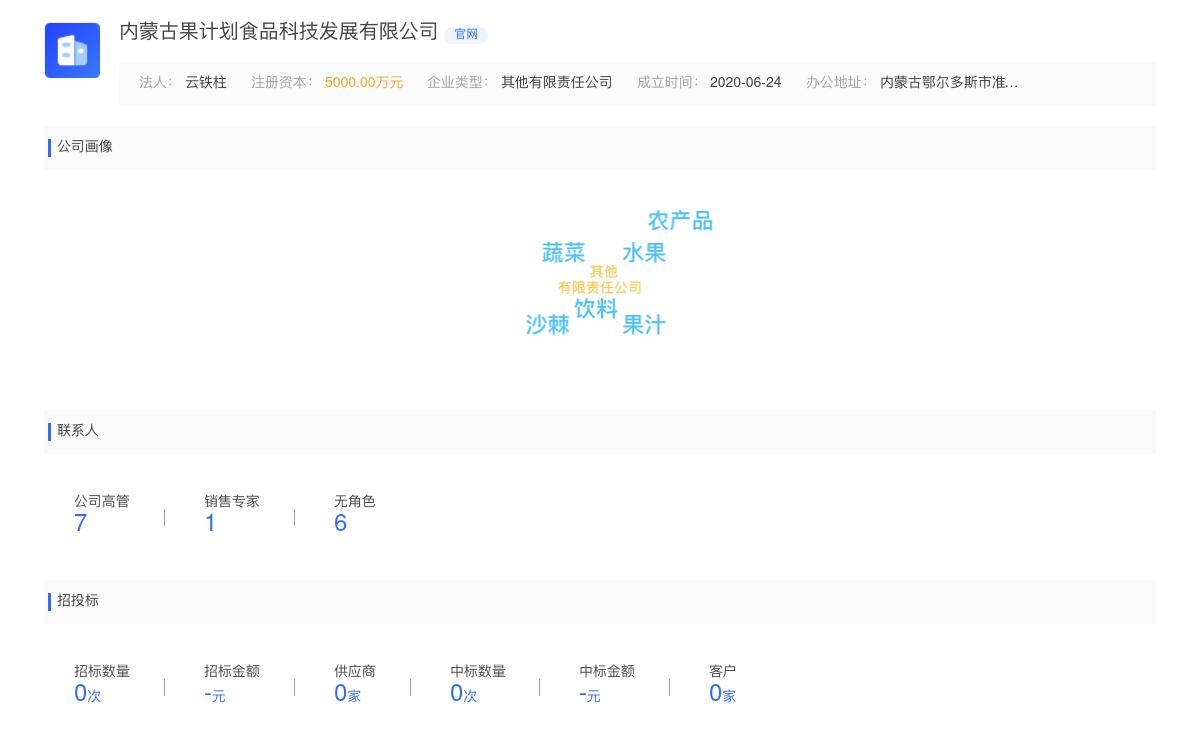Image resolution: width=1200 pixels, height=752 pixels.
Task: Click 果汁 word cloud tag
Action: (x=644, y=325)
